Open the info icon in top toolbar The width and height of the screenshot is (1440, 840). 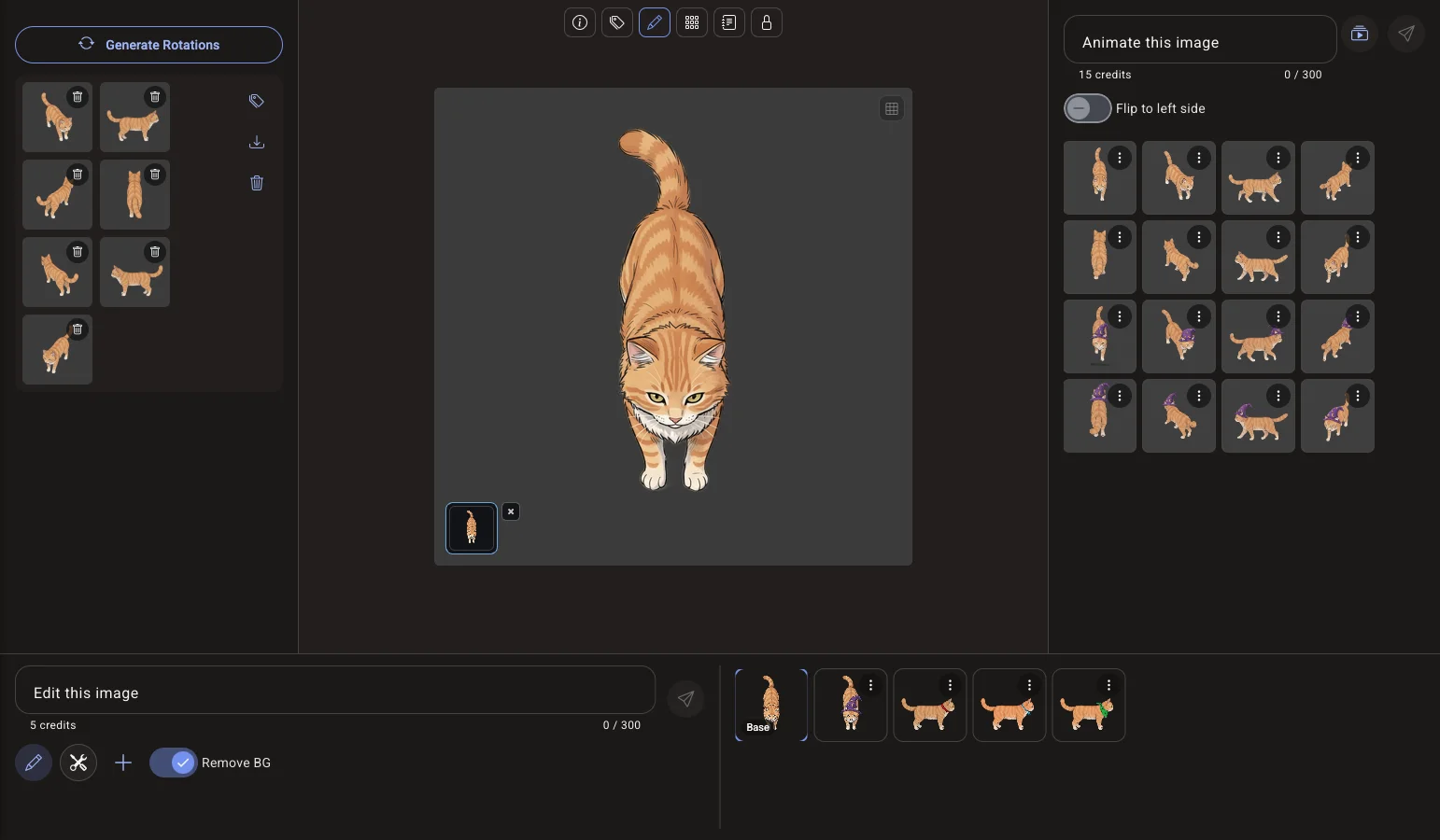pos(580,22)
